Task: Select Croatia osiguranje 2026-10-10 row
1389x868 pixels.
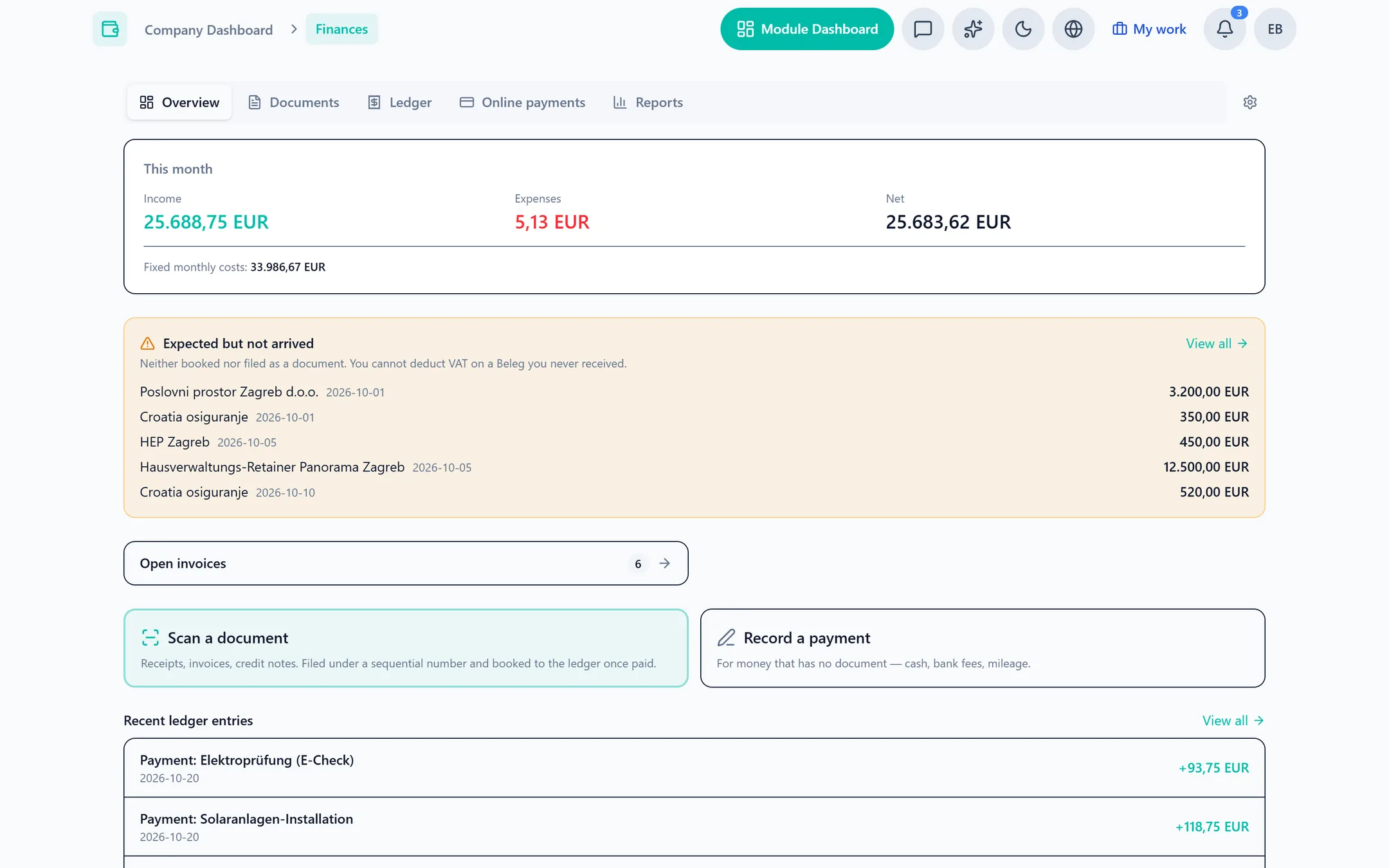Action: coord(694,492)
